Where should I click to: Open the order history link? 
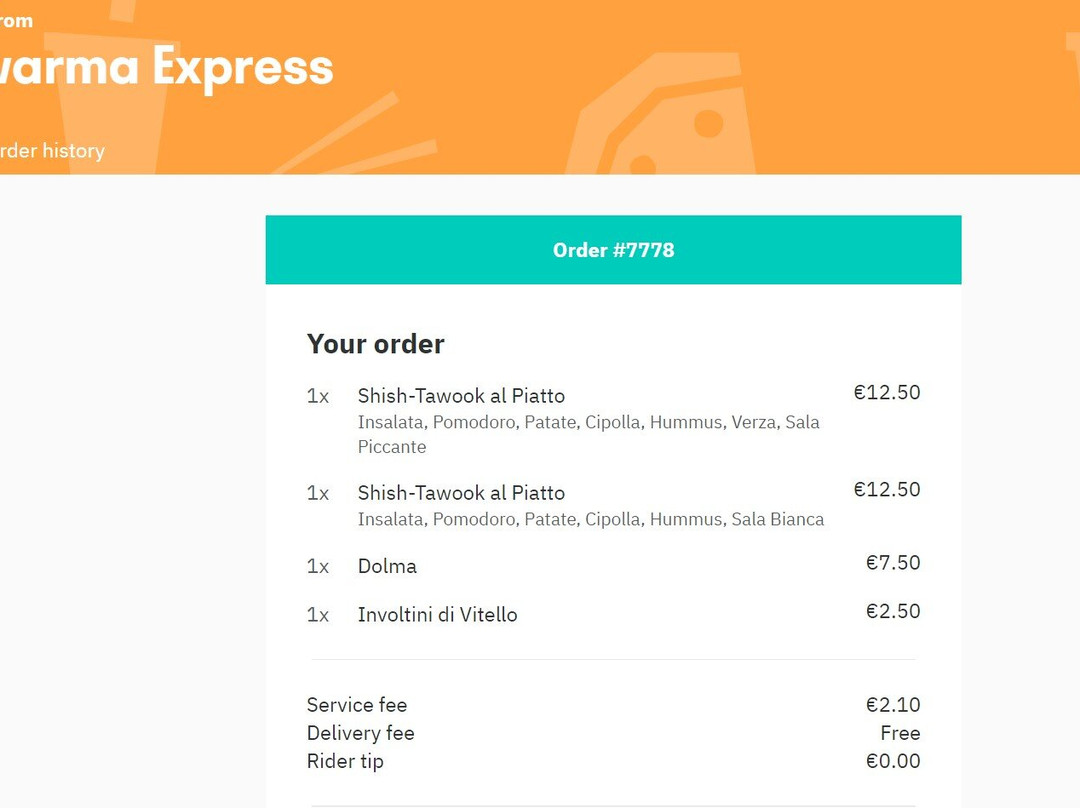(52, 150)
